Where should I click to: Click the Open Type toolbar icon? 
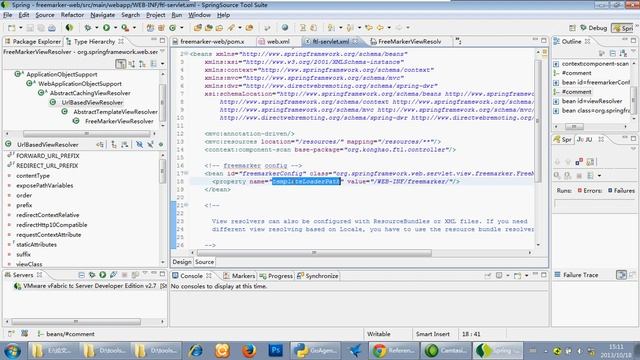[x=198, y=28]
